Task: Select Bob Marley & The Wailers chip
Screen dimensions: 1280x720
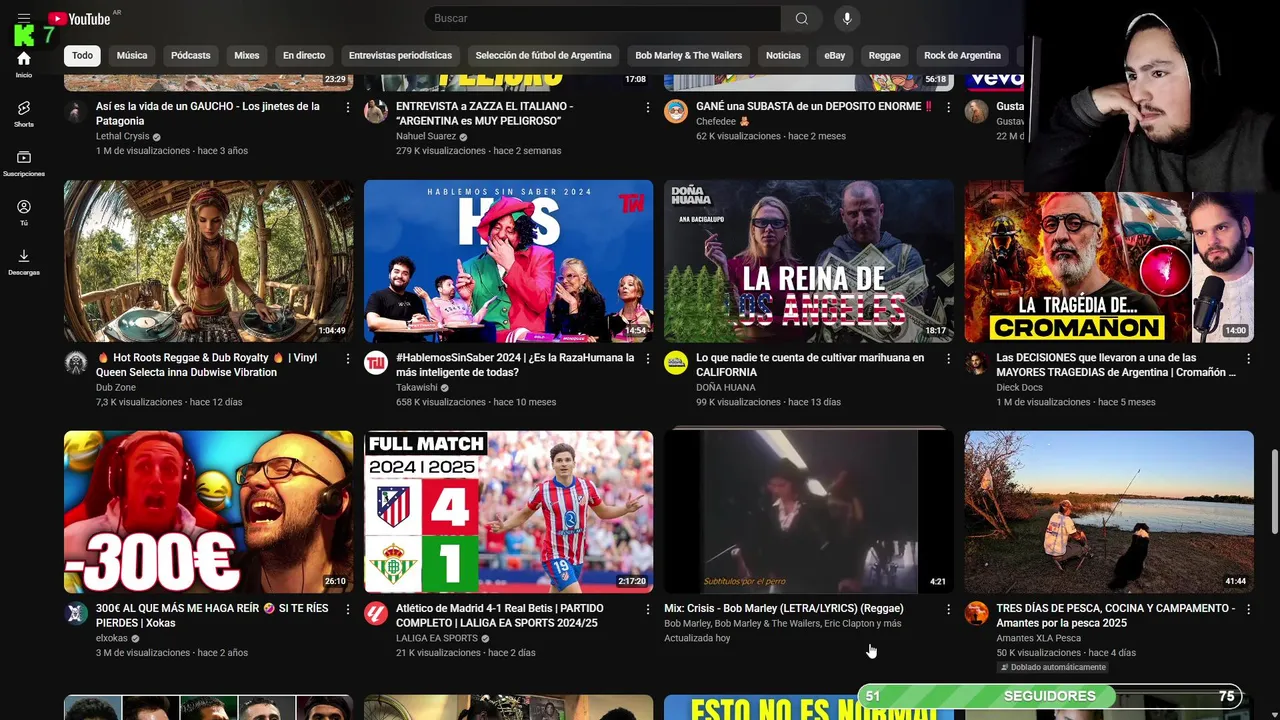Action: coord(689,56)
